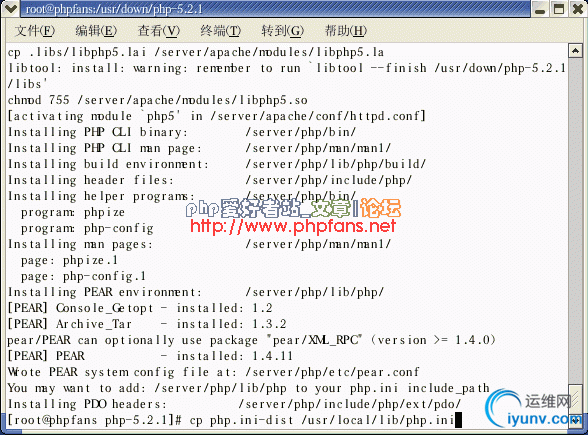This screenshot has width=588, height=435.
Task: Open the window menu arrow in title bar
Action: pyautogui.click(x=10, y=8)
